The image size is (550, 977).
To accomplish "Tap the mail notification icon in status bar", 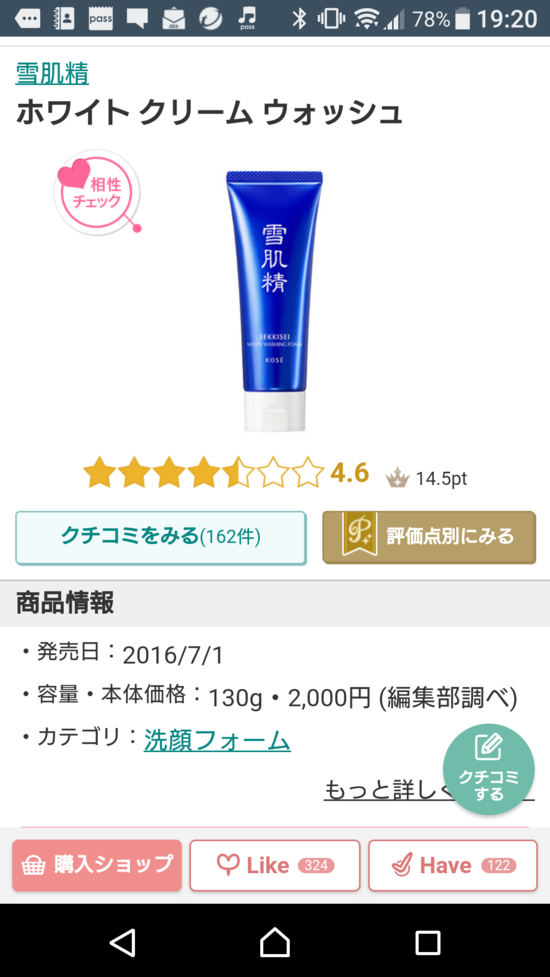I will [x=174, y=19].
